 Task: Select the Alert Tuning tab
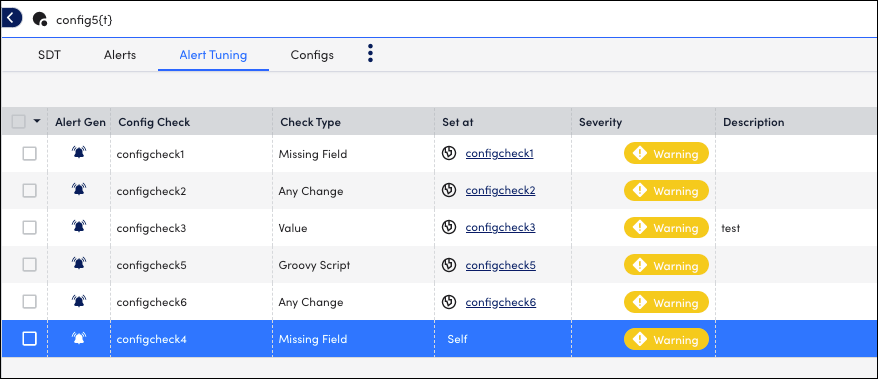[213, 55]
